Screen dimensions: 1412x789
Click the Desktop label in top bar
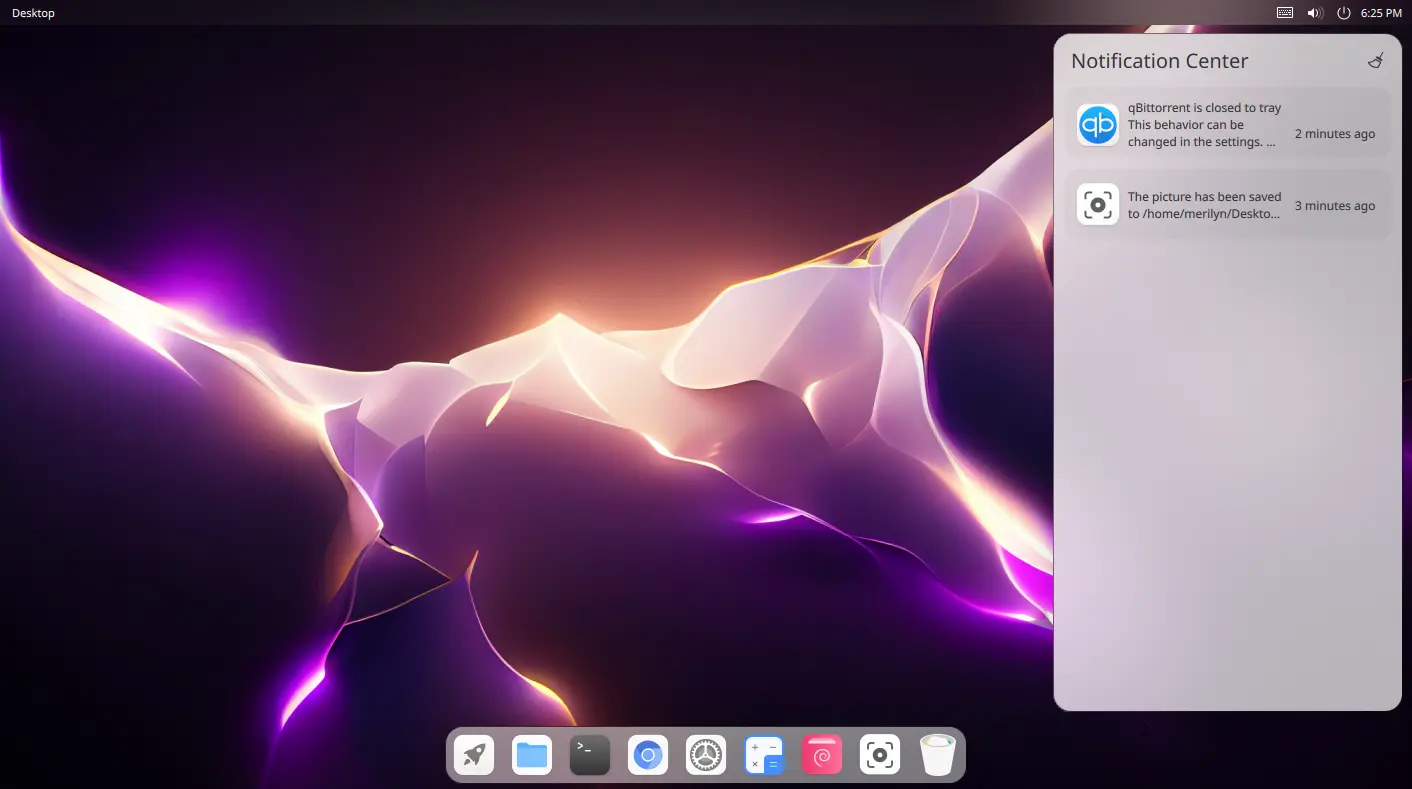(x=33, y=13)
